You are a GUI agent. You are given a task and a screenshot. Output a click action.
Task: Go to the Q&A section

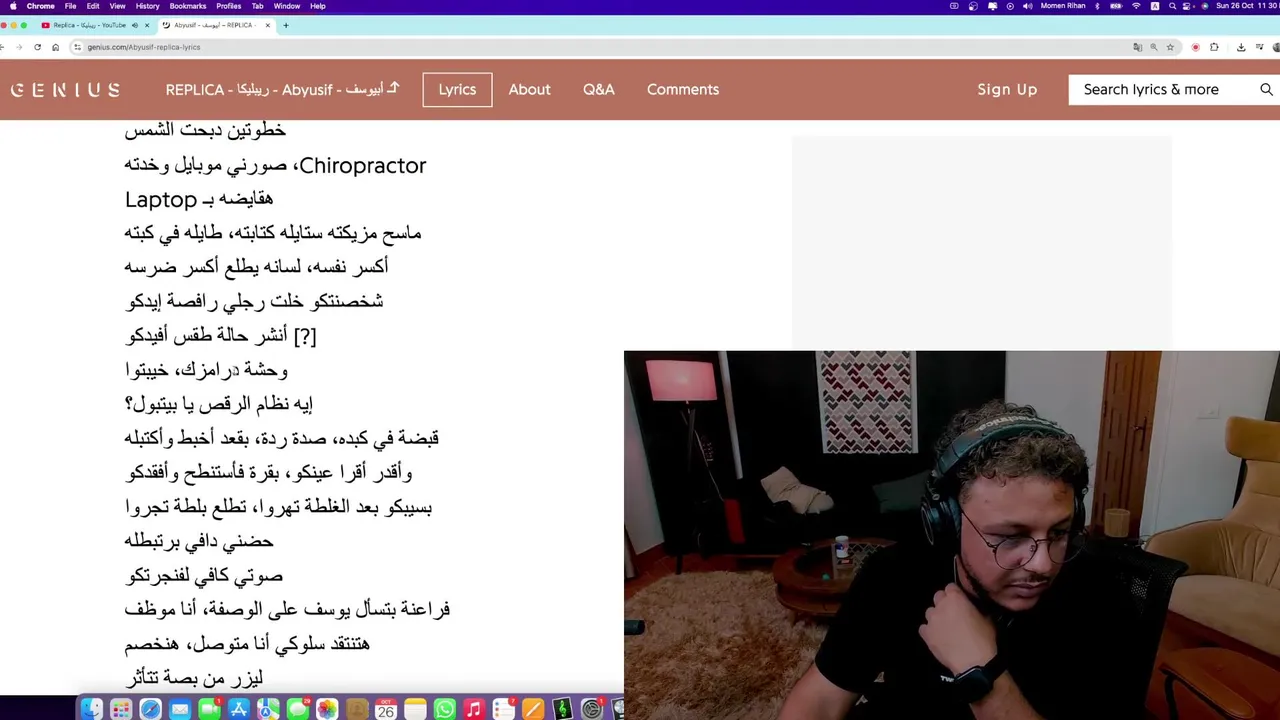599,90
